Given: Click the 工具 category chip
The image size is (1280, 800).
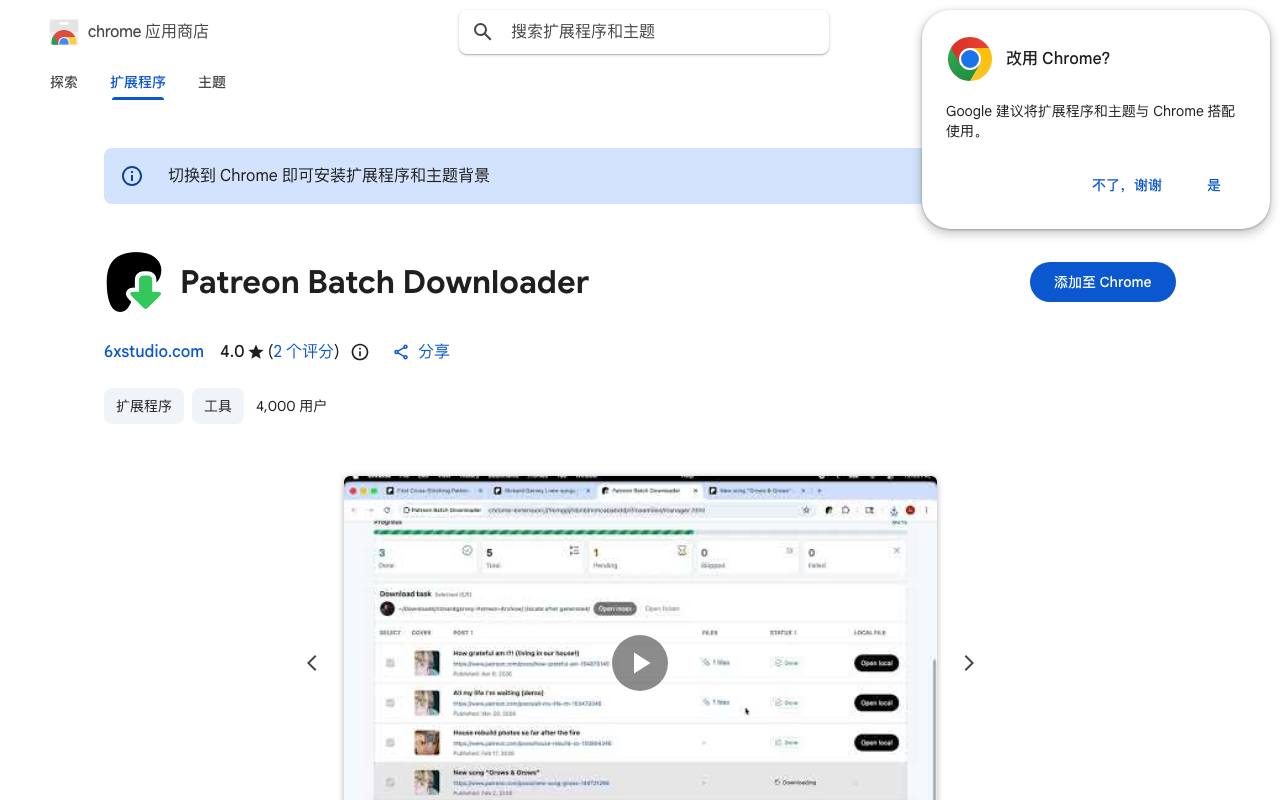Looking at the screenshot, I should [x=218, y=406].
